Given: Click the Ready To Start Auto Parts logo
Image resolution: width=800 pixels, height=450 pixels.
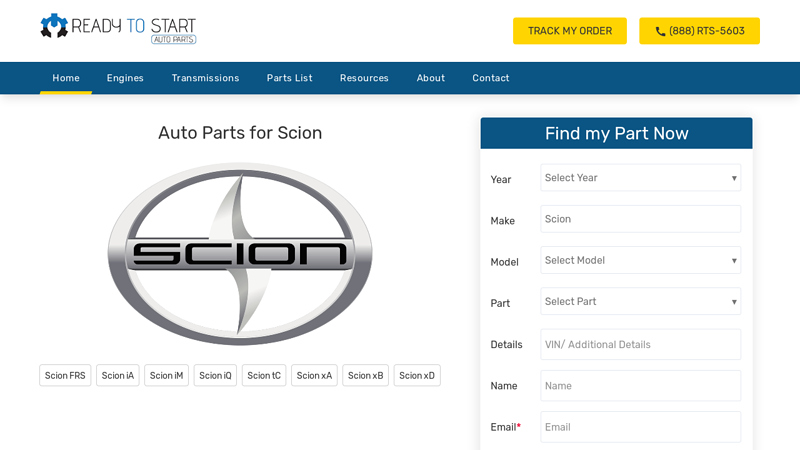Looking at the screenshot, I should coord(118,29).
